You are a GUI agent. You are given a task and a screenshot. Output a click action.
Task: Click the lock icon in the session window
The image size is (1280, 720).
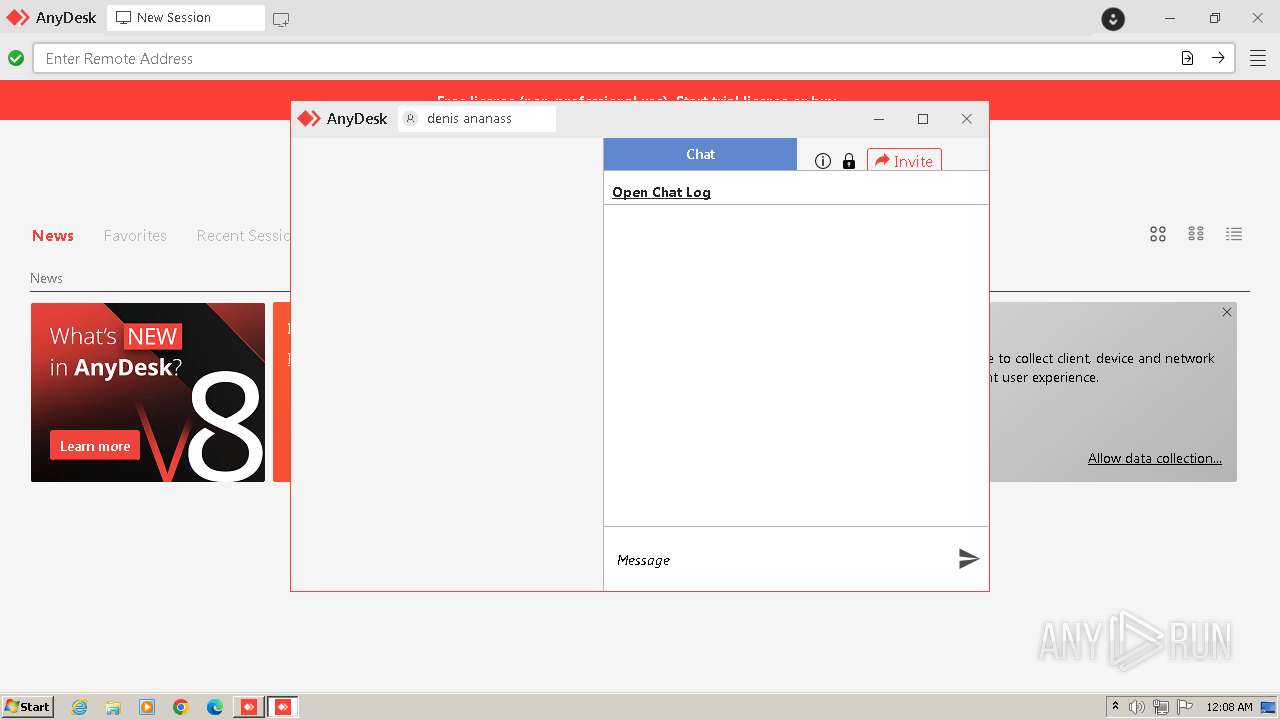[x=849, y=161]
